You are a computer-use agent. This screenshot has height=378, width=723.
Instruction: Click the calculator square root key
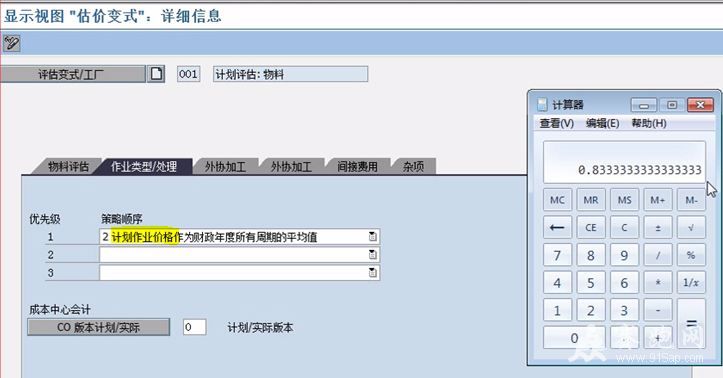(x=691, y=228)
